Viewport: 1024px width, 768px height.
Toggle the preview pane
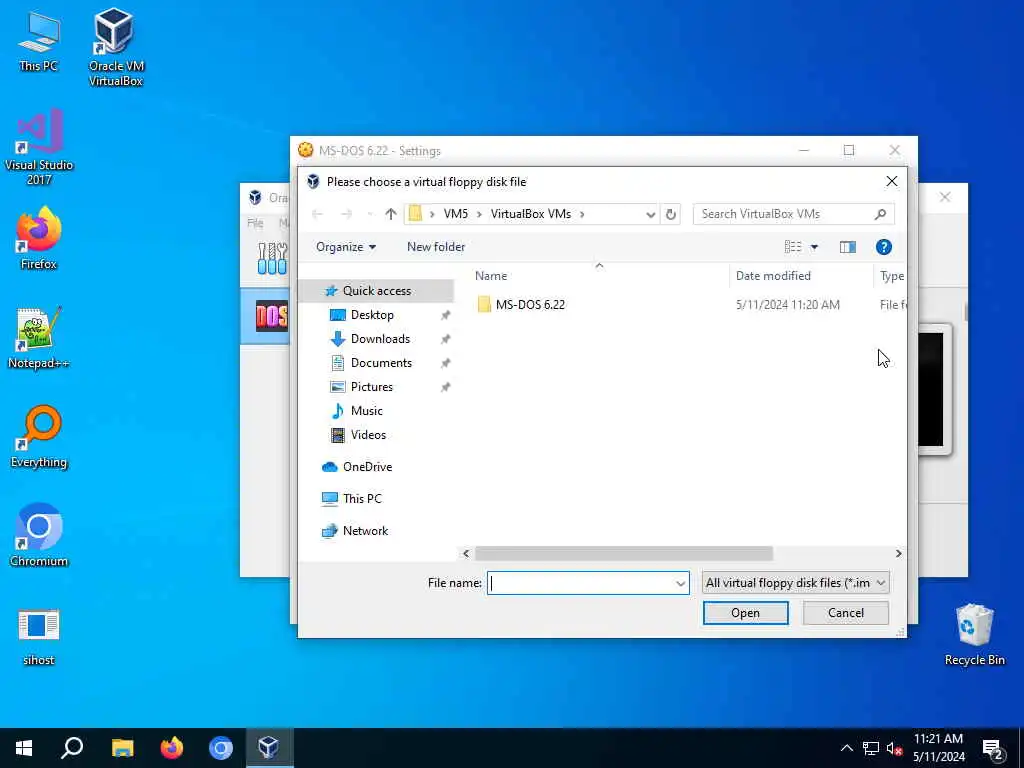coord(848,247)
